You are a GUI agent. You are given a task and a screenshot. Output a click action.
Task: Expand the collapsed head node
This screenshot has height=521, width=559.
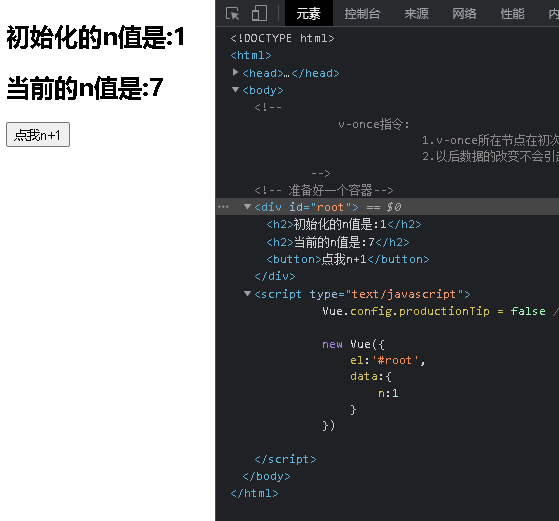tap(235, 72)
